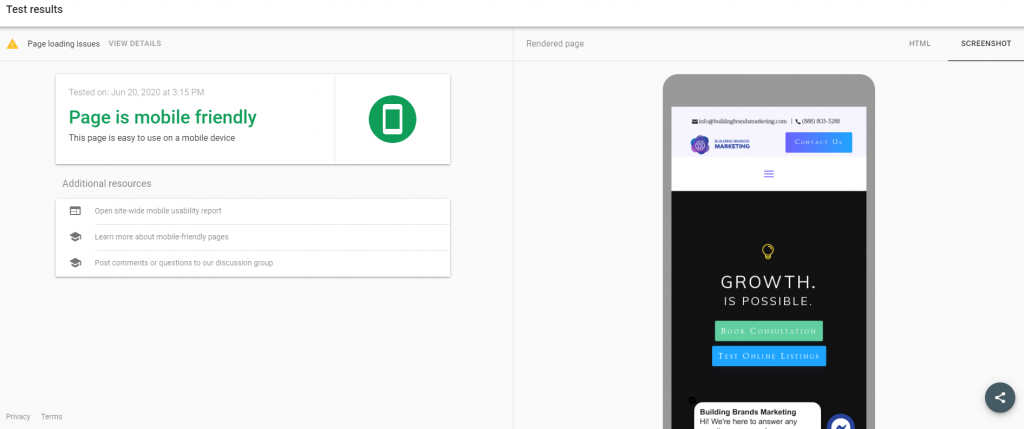Click the Additional resources heading
1024x429 pixels.
[106, 183]
